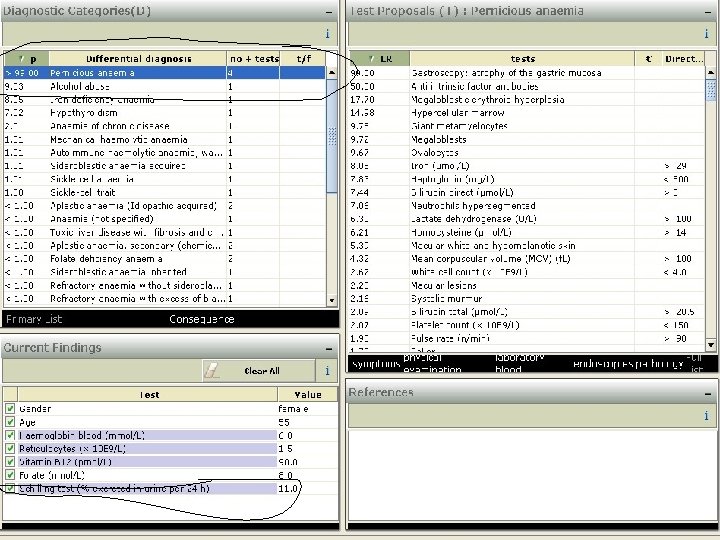Toggle Reticulocytes finding checkbox
The height and width of the screenshot is (540, 720).
click(10, 448)
